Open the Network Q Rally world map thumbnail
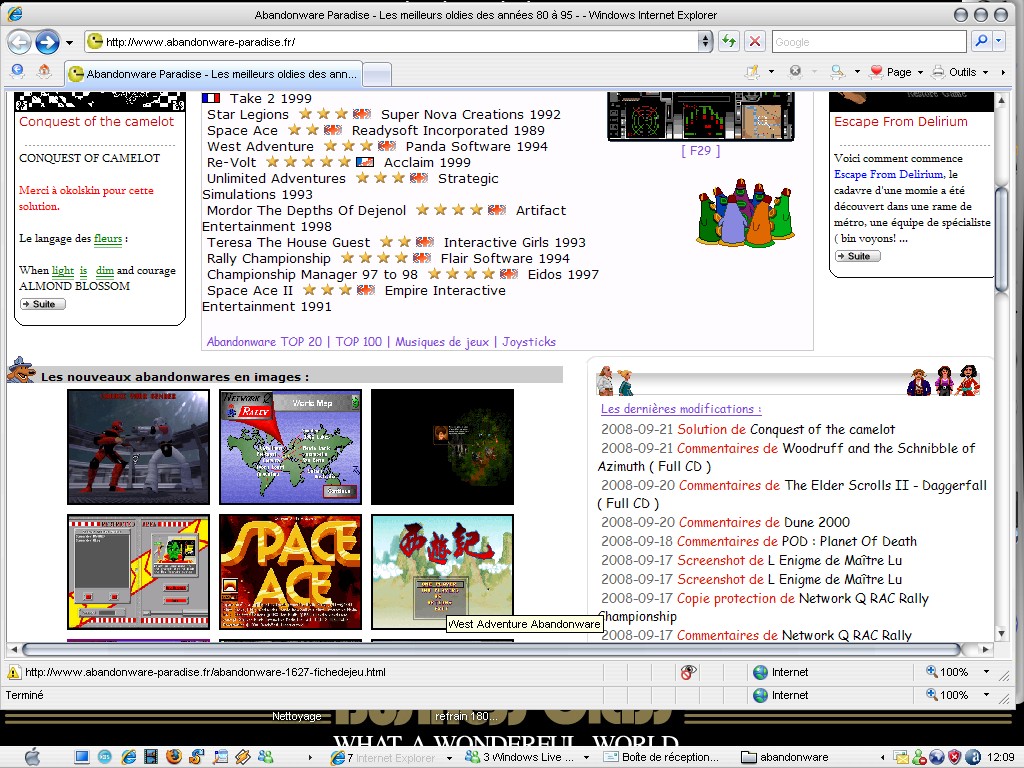The height and width of the screenshot is (768, 1024). [291, 447]
